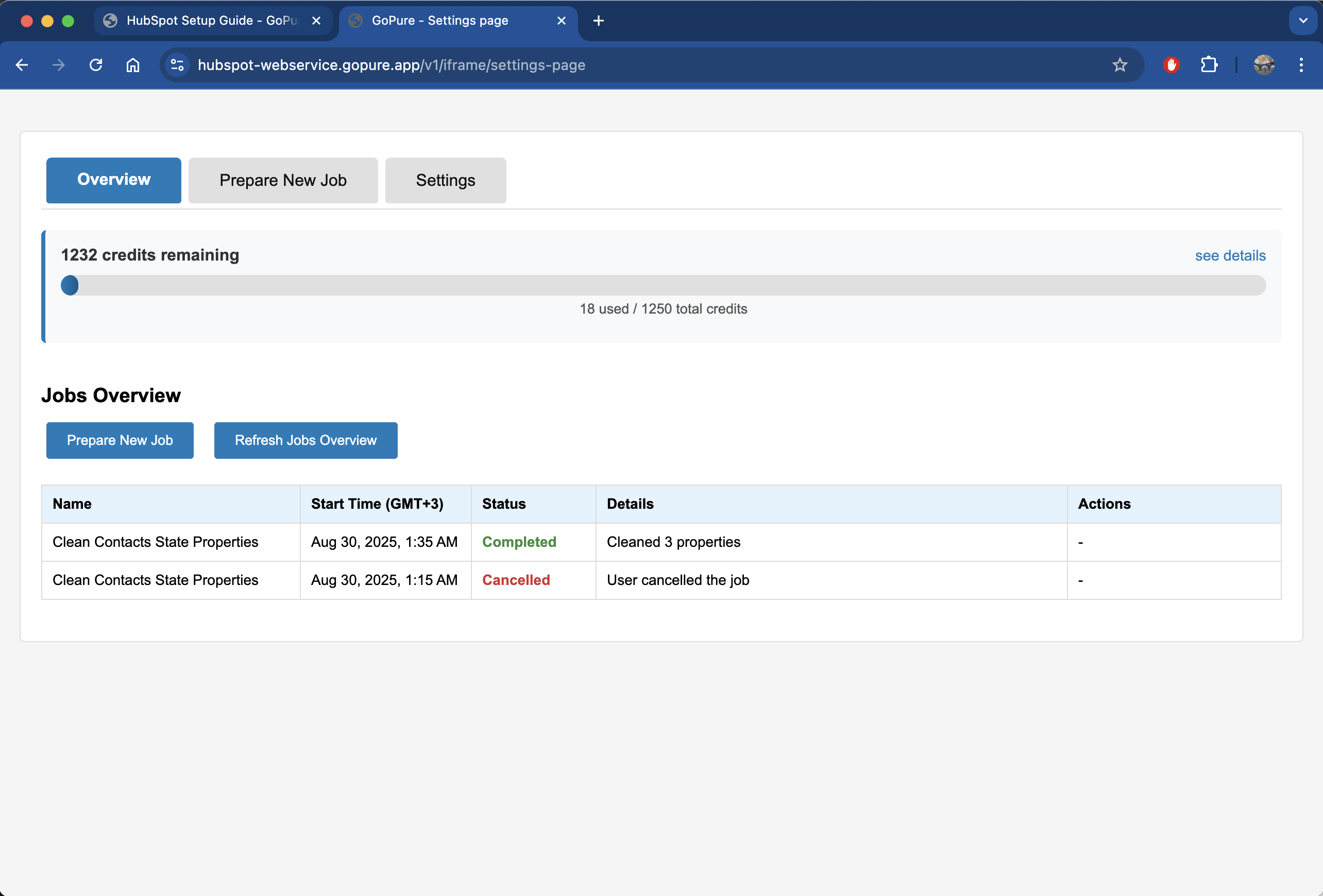Switch to HubSpot Setup Guide browser tab

(x=211, y=21)
